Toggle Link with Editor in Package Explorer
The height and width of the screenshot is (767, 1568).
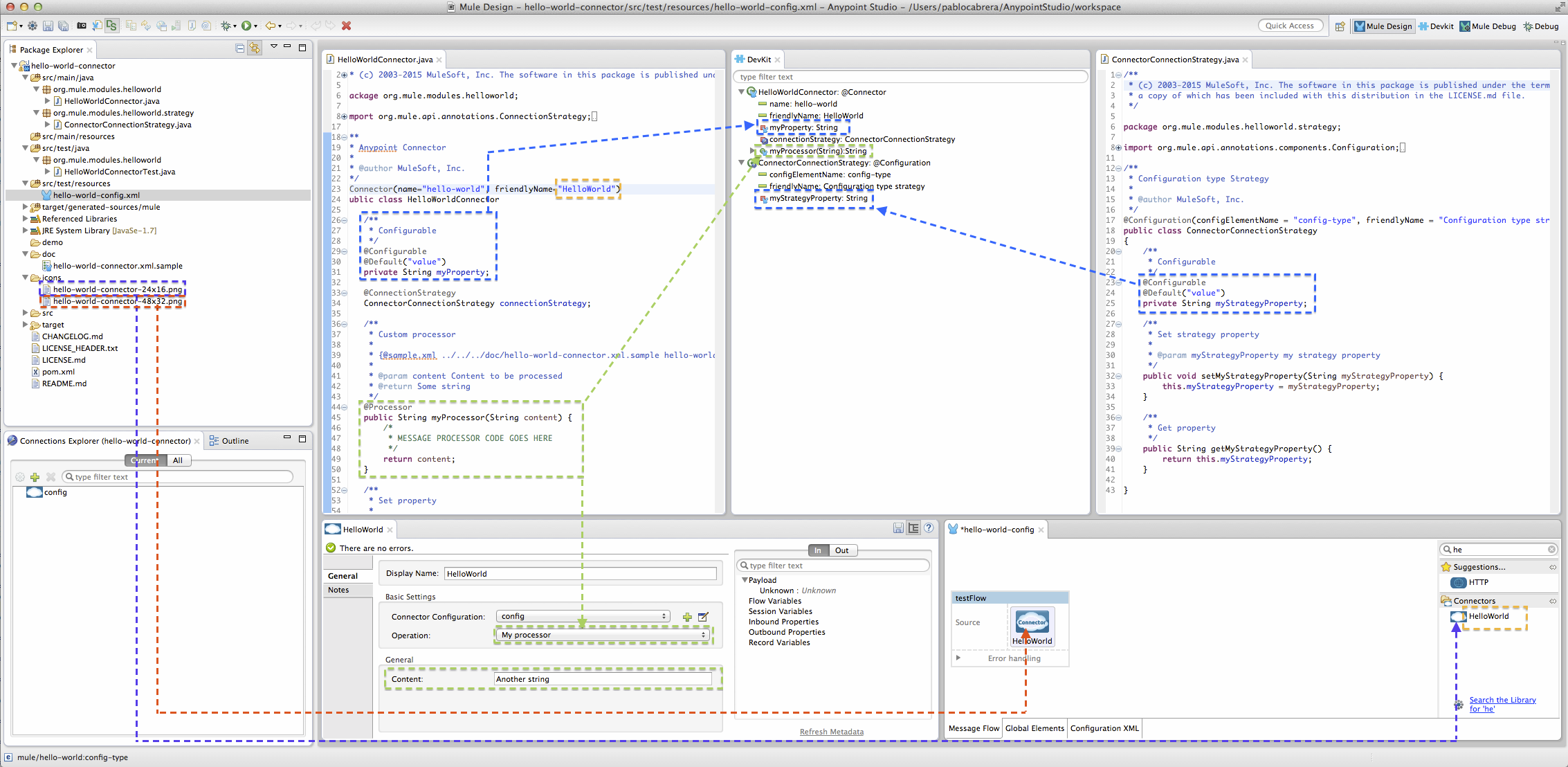[x=255, y=48]
